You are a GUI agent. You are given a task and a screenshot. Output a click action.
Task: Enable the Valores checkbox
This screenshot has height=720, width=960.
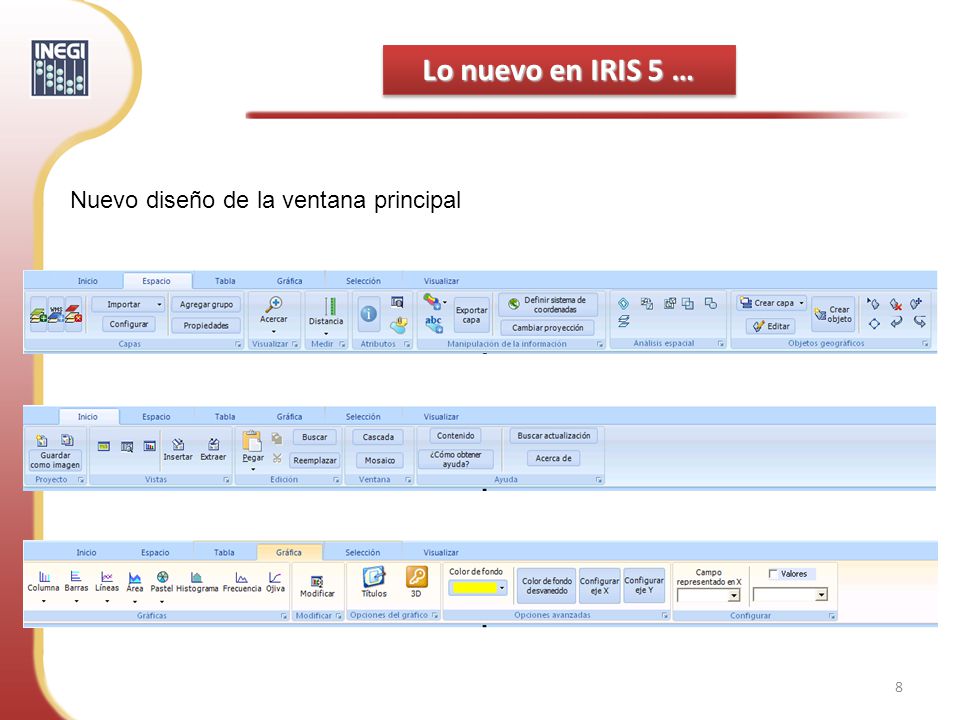pyautogui.click(x=773, y=574)
